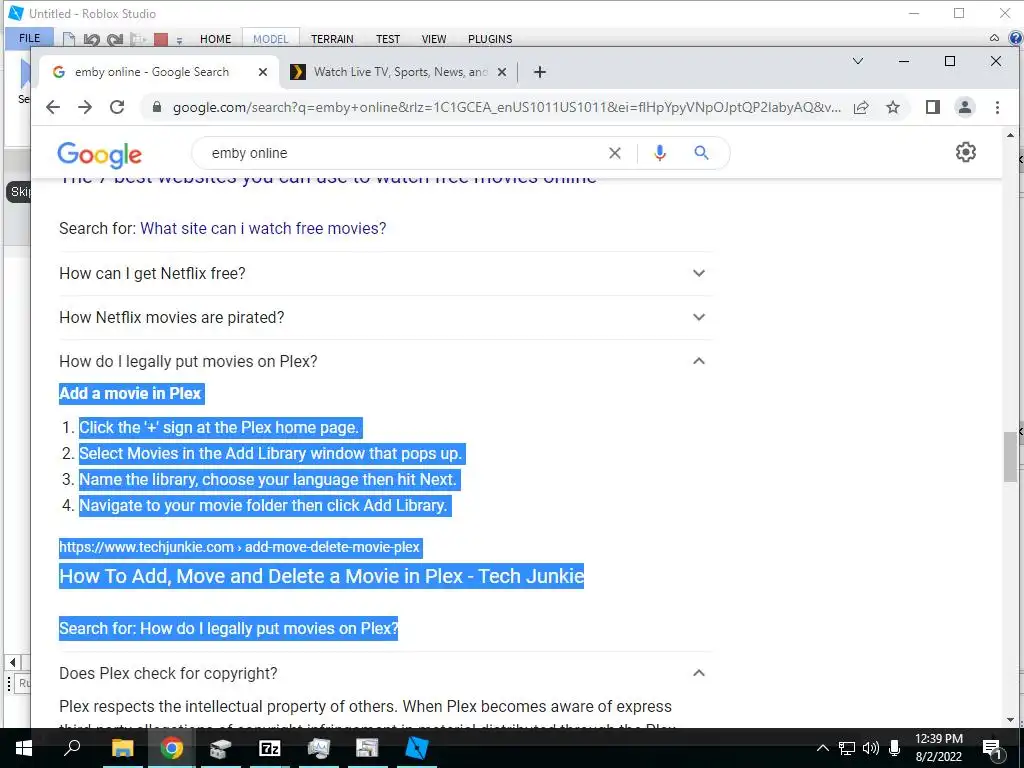Screen dimensions: 1024x768
Task: Open PLUGINS ribbon tab in Roblox Studio
Action: [x=490, y=39]
